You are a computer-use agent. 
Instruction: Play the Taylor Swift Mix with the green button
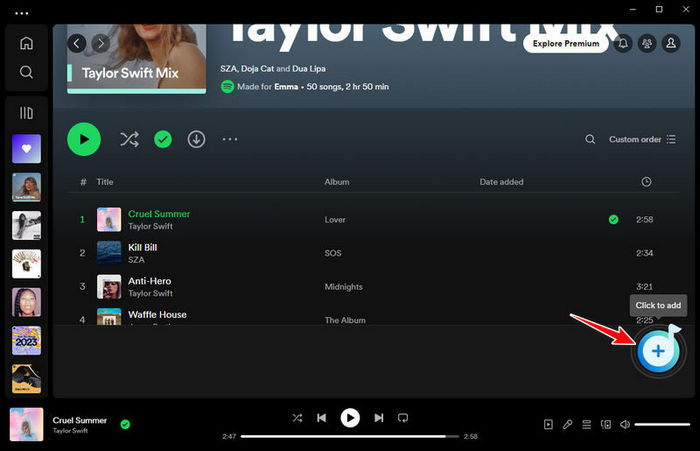point(84,139)
